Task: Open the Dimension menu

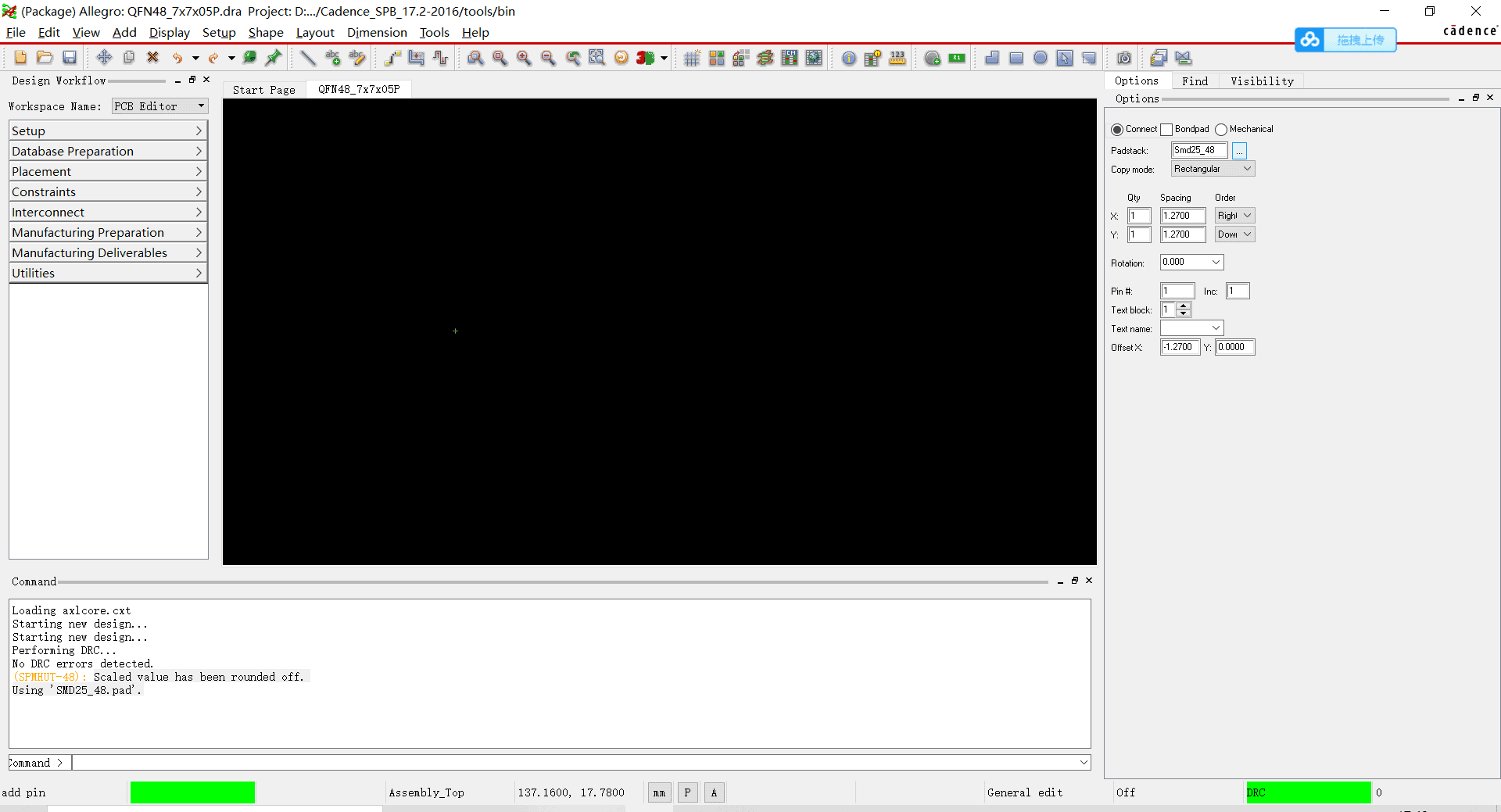Action: pos(377,33)
